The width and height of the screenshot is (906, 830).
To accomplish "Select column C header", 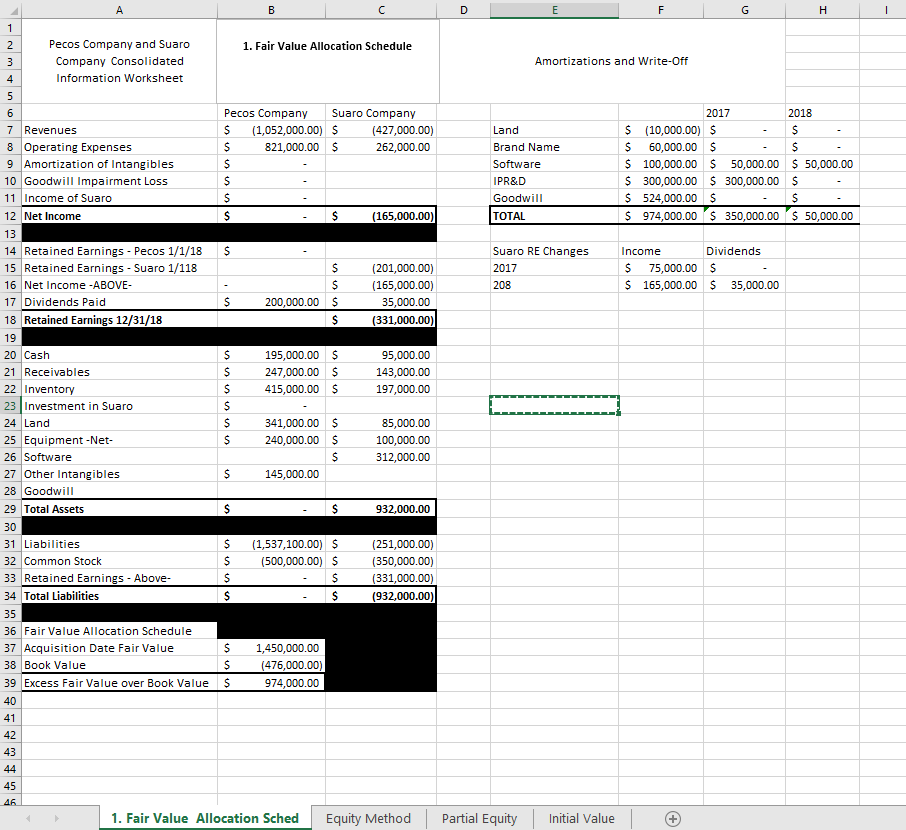I will 381,10.
